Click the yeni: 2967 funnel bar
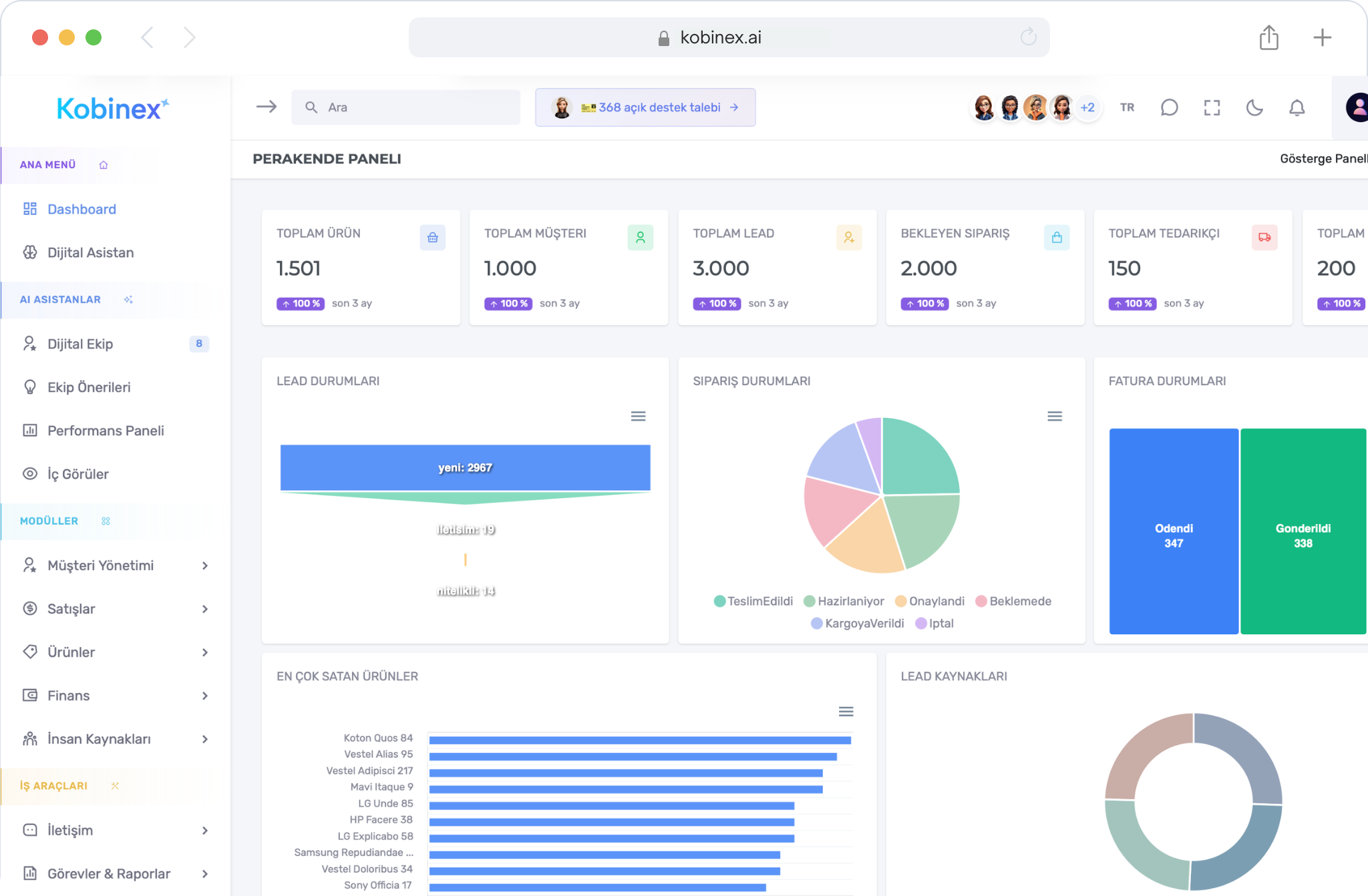 pos(466,468)
